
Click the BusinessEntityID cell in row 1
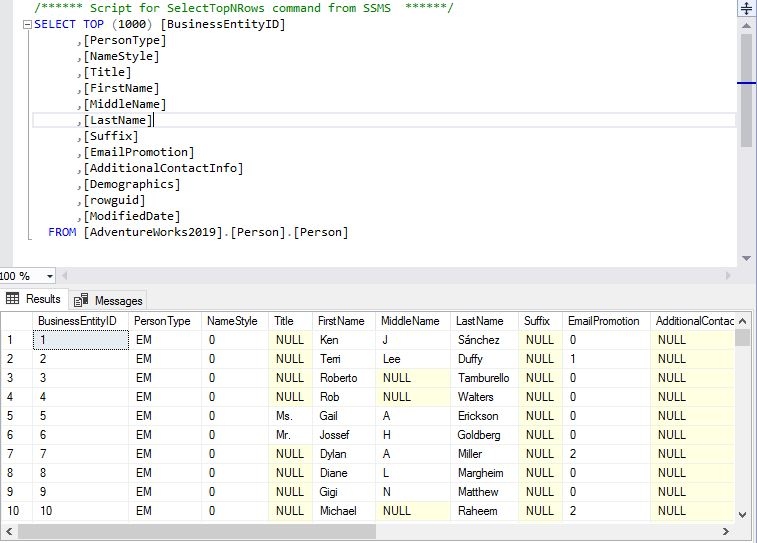tap(80, 340)
